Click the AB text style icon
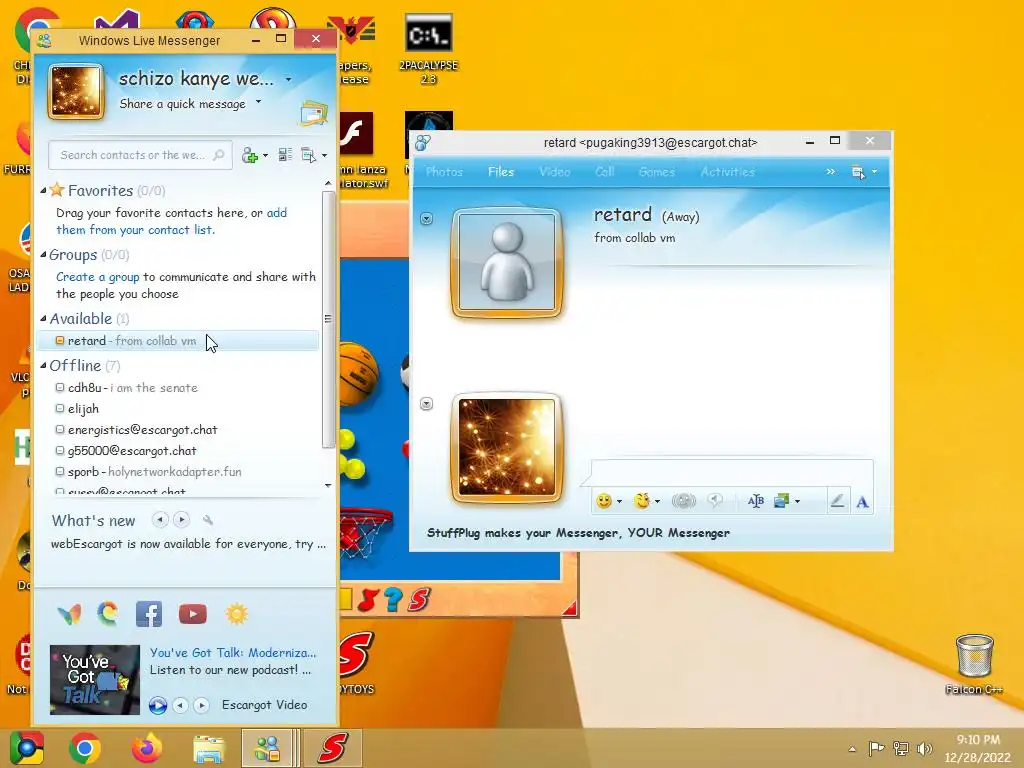 [756, 501]
